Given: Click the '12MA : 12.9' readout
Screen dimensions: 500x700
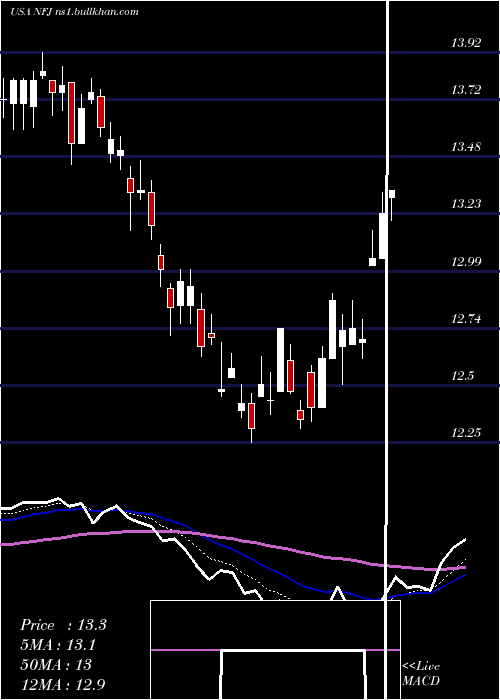Looking at the screenshot, I should click(x=63, y=684).
